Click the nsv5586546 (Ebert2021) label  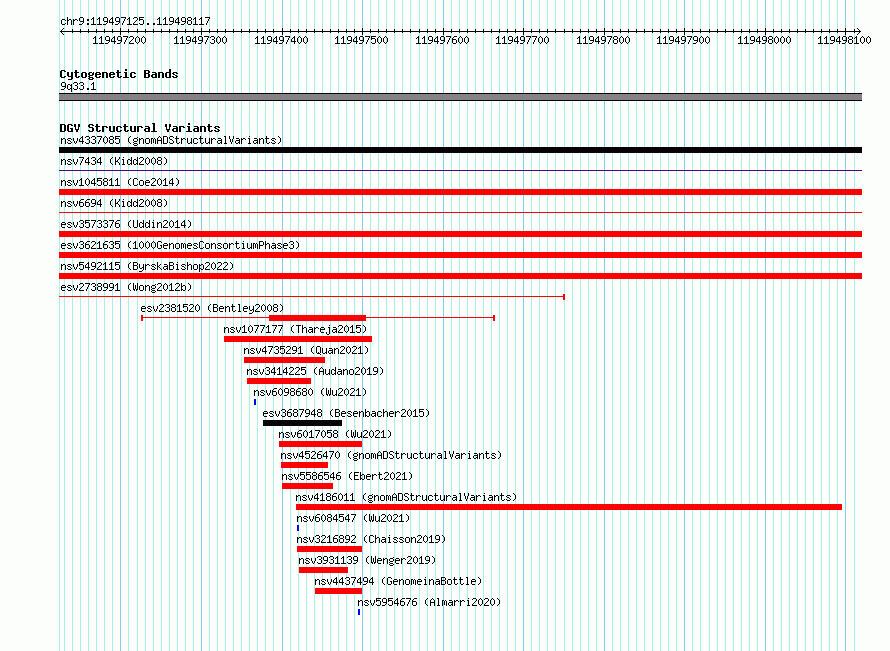[347, 476]
